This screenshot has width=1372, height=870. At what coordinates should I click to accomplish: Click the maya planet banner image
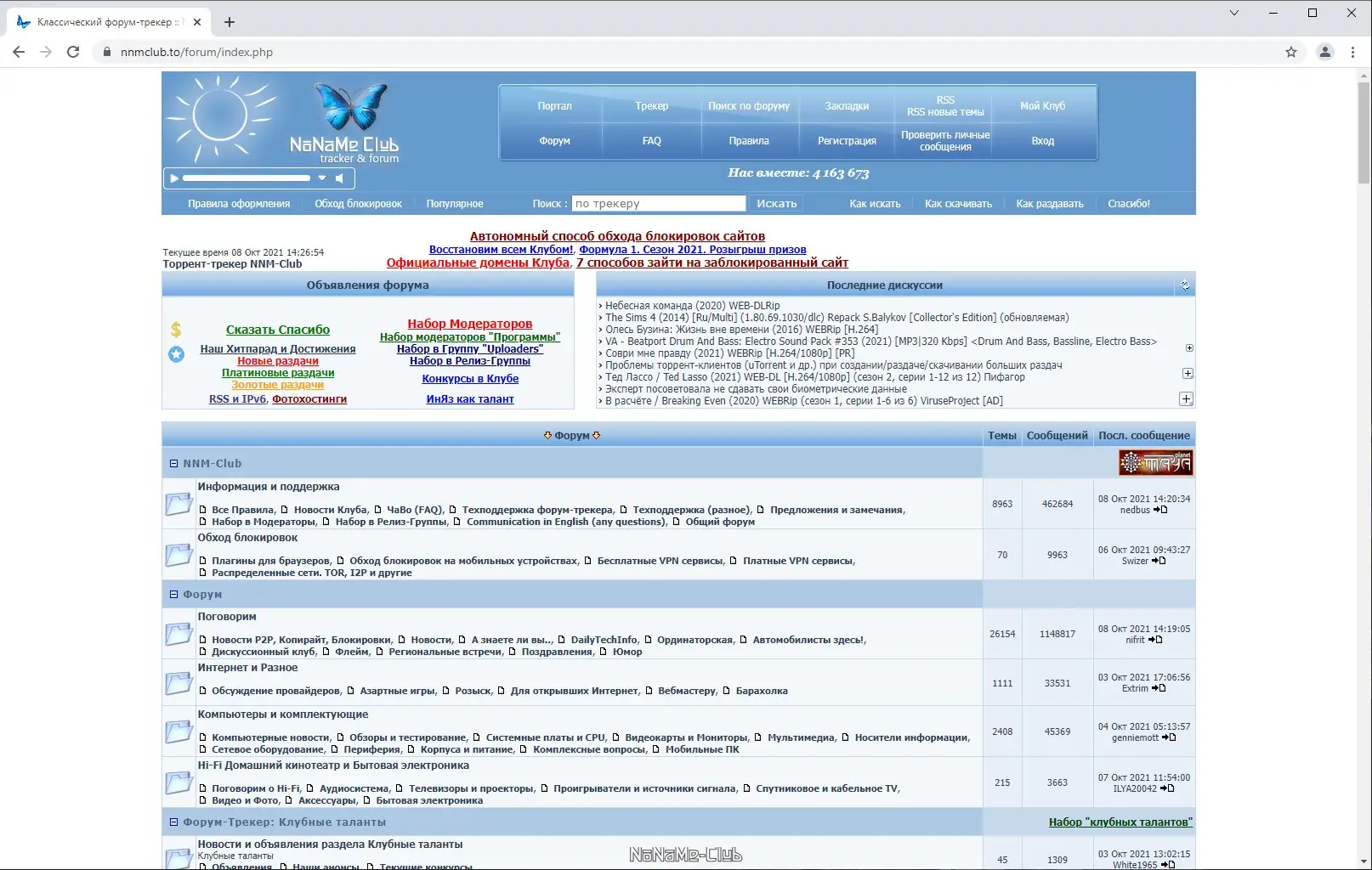1155,463
